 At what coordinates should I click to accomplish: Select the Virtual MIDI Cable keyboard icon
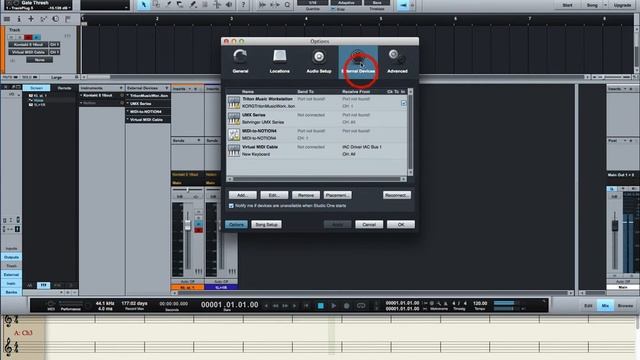[x=234, y=151]
